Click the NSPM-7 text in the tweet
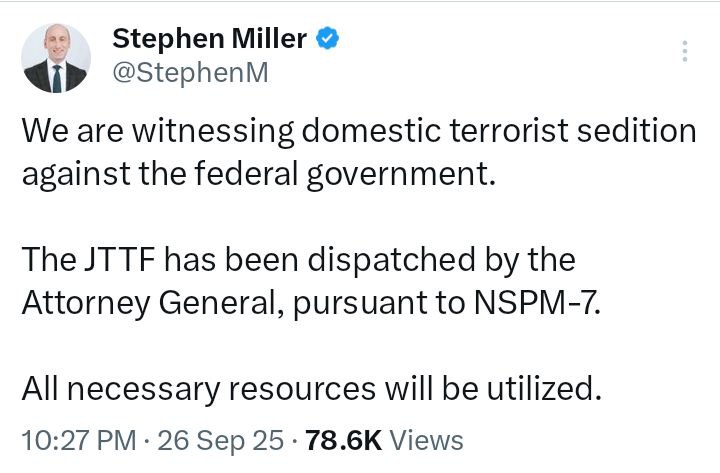This screenshot has width=720, height=473. [x=537, y=303]
